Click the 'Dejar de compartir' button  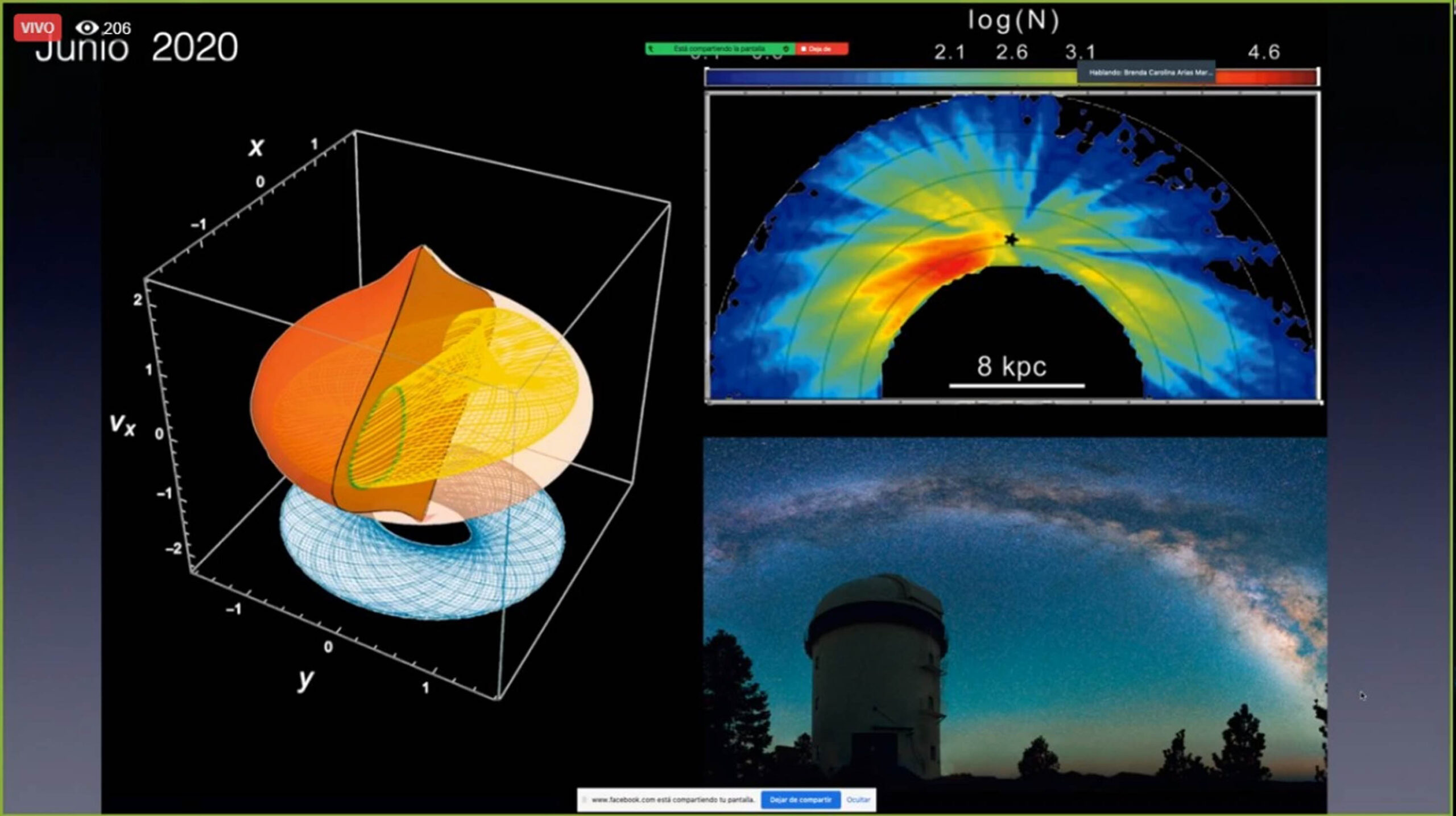tap(800, 799)
